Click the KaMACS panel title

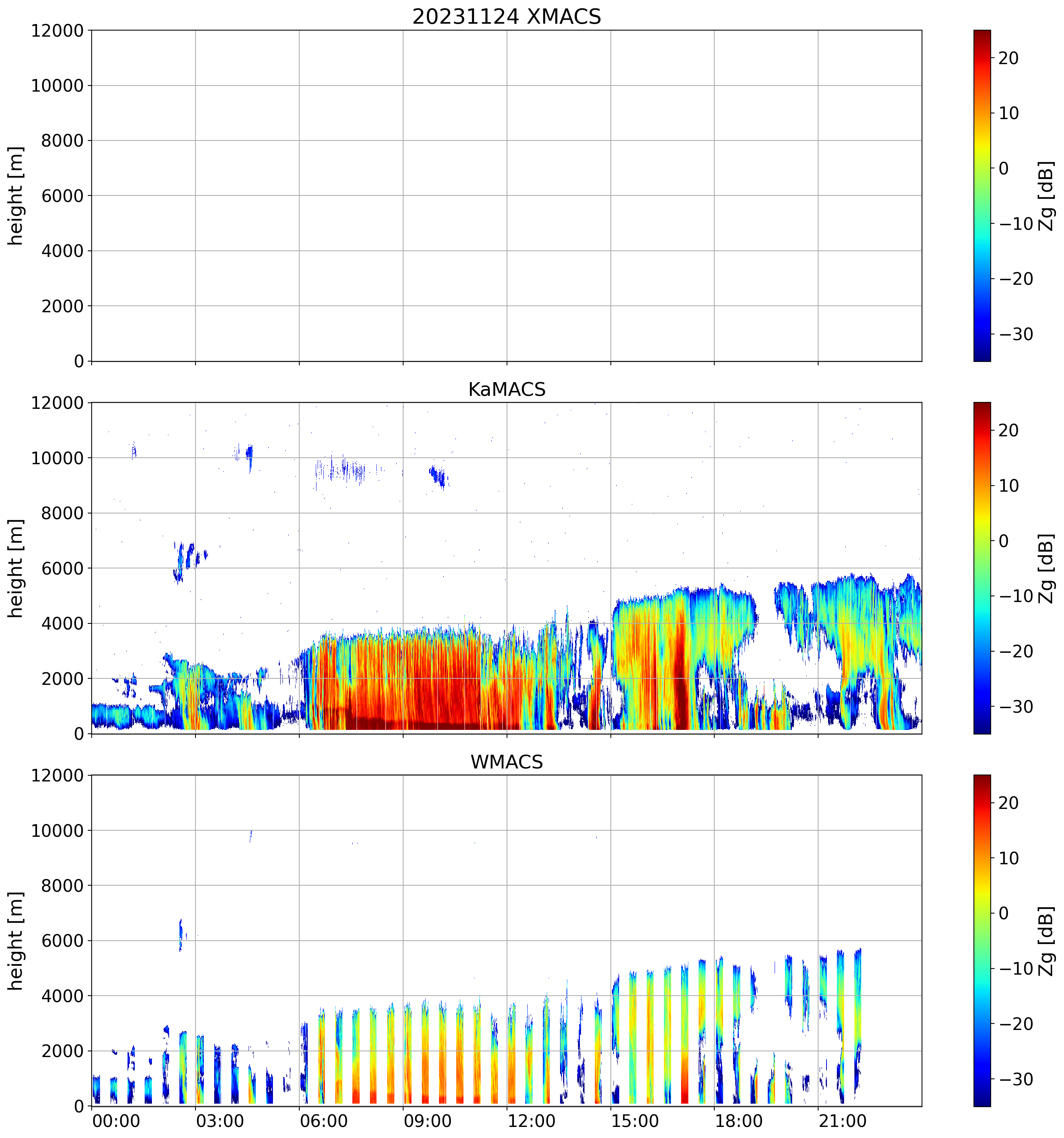[x=507, y=389]
